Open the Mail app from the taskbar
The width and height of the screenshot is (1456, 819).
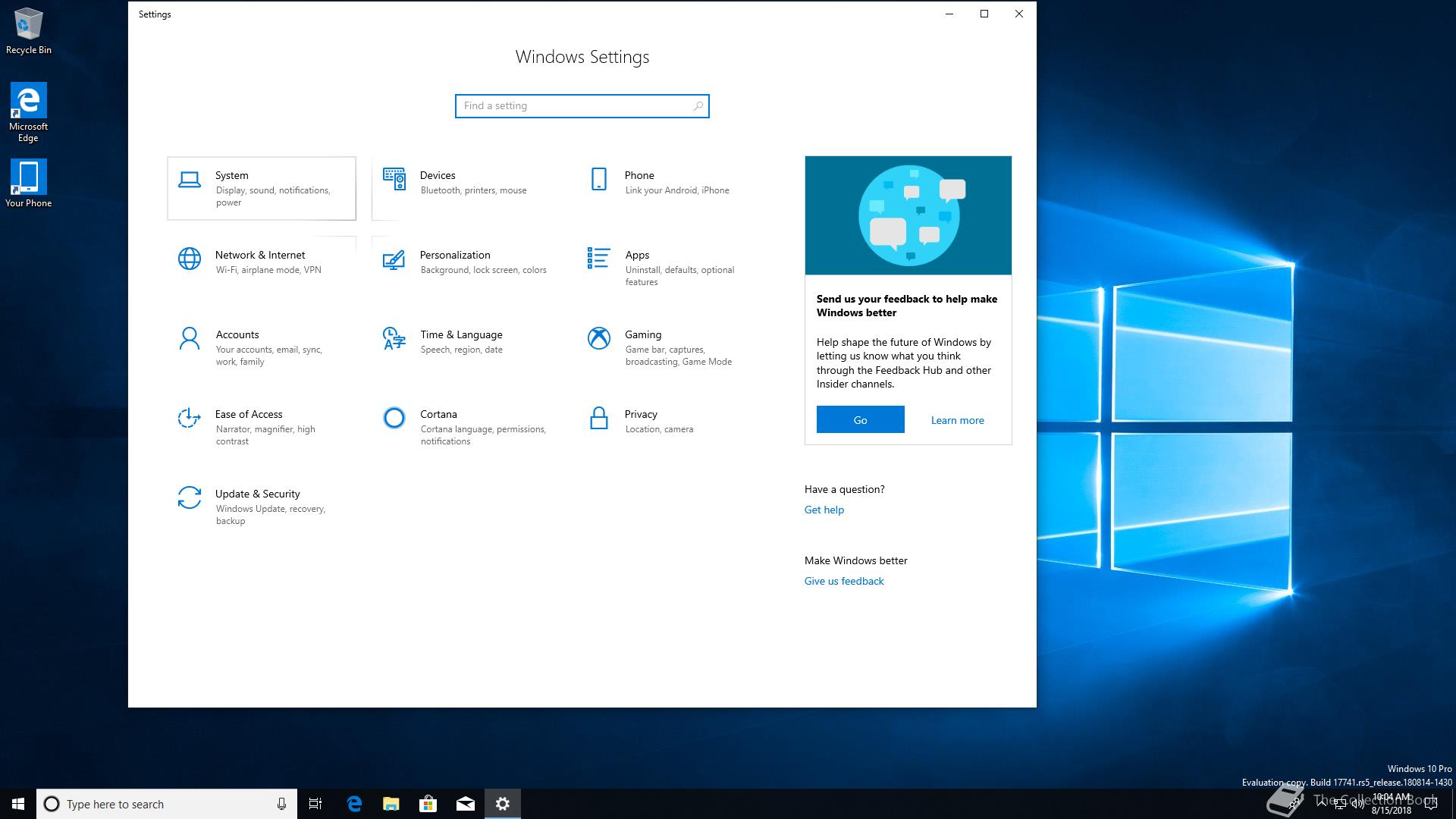pos(466,804)
